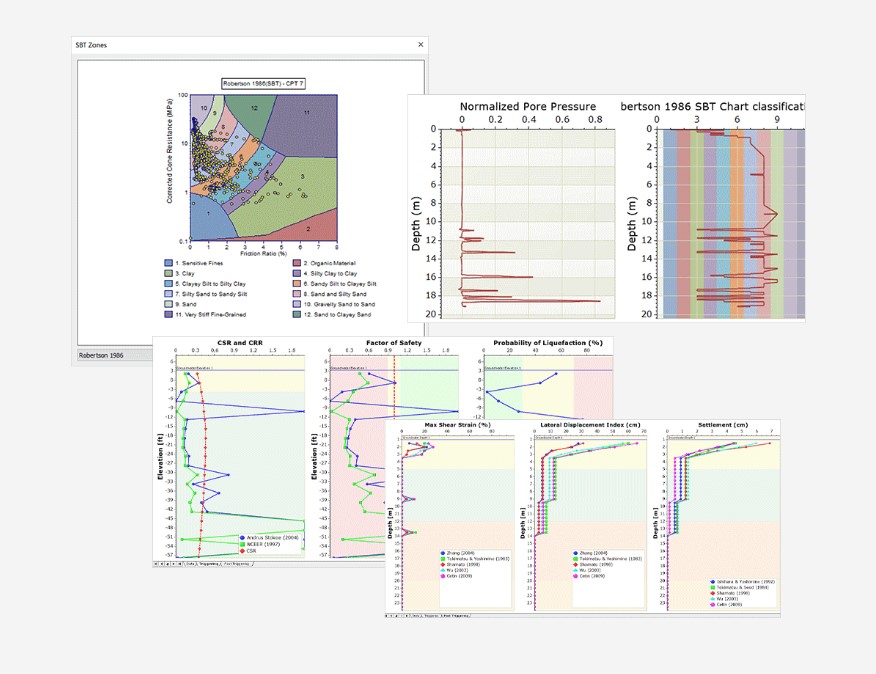Screen dimensions: 876x674
Task: Click 'Zhang (2004)' legend entry in Max Shear Strain
Action: point(457,553)
